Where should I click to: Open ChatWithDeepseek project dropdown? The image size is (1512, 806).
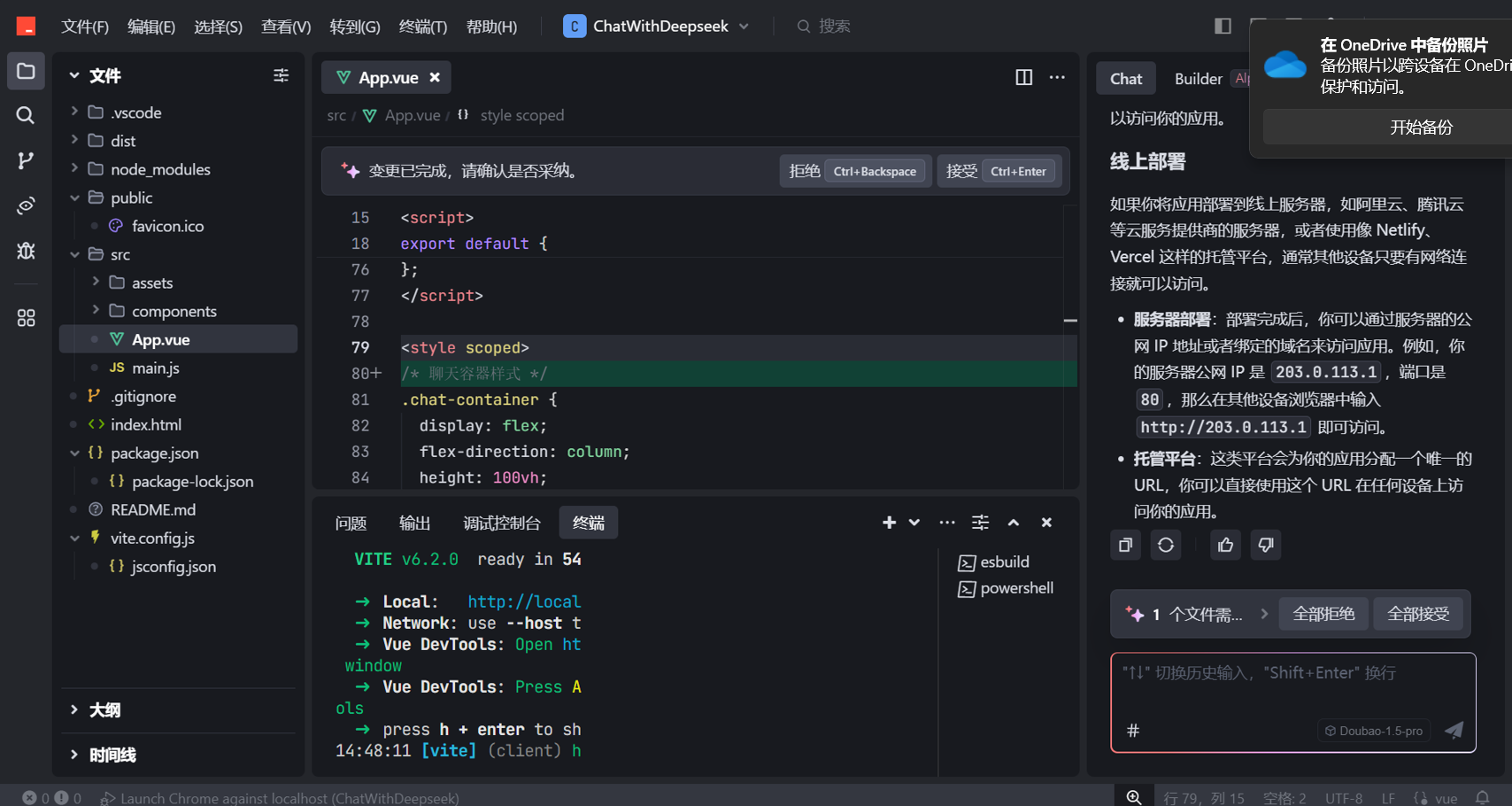coord(657,27)
